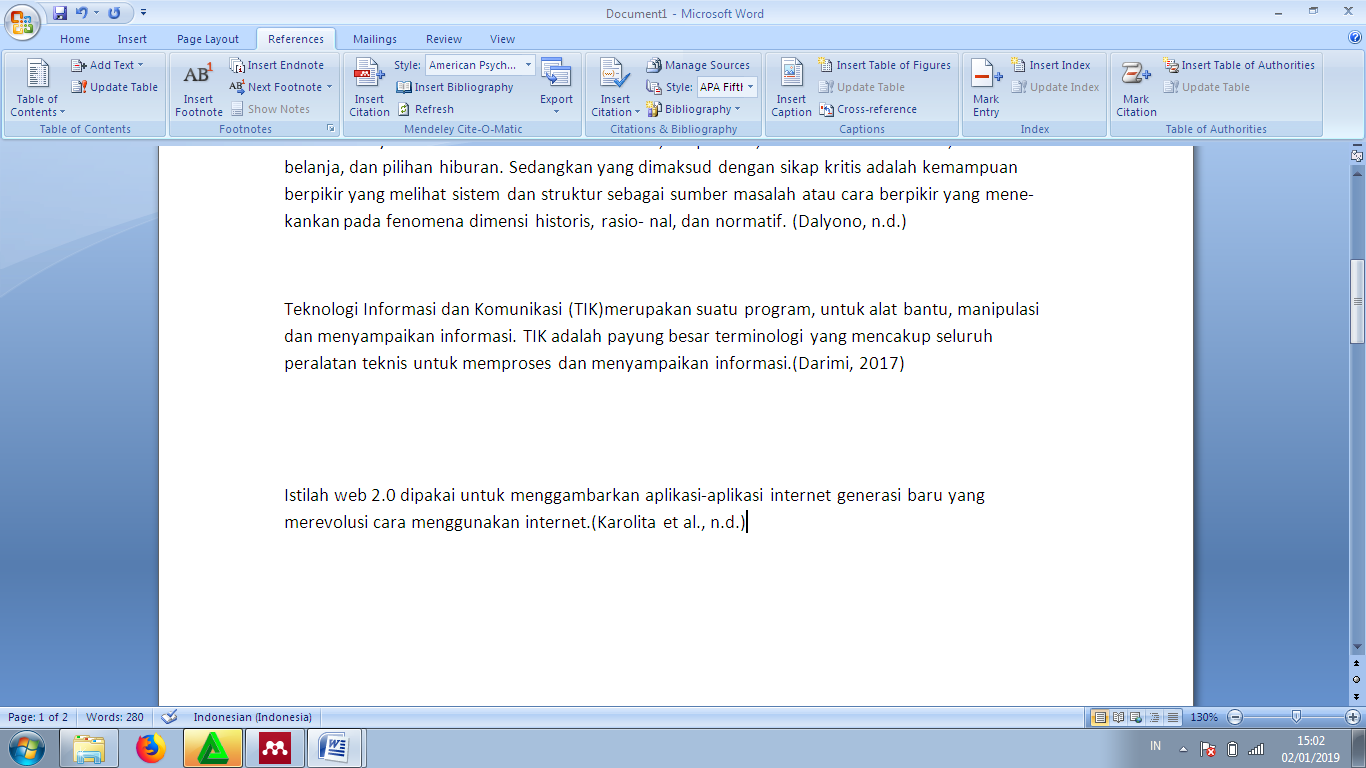Open the Mailings tab
1366x768 pixels.
375,39
